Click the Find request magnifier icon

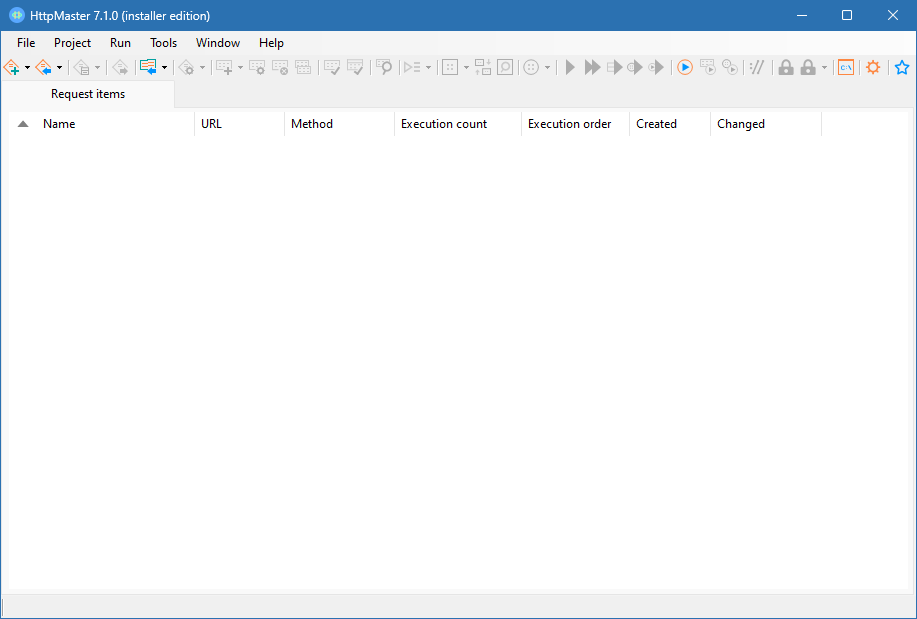384,68
